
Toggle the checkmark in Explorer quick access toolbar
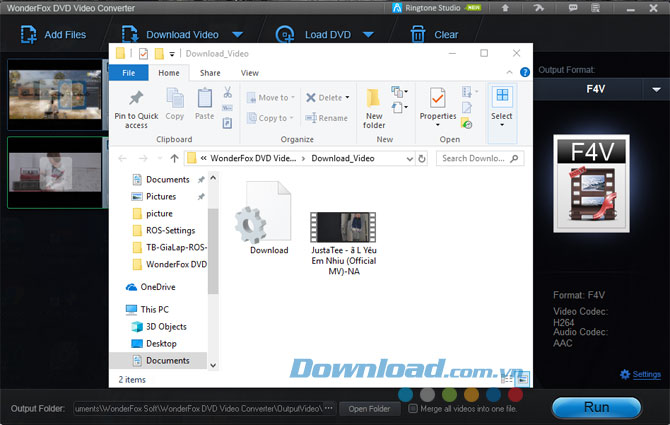click(x=144, y=54)
